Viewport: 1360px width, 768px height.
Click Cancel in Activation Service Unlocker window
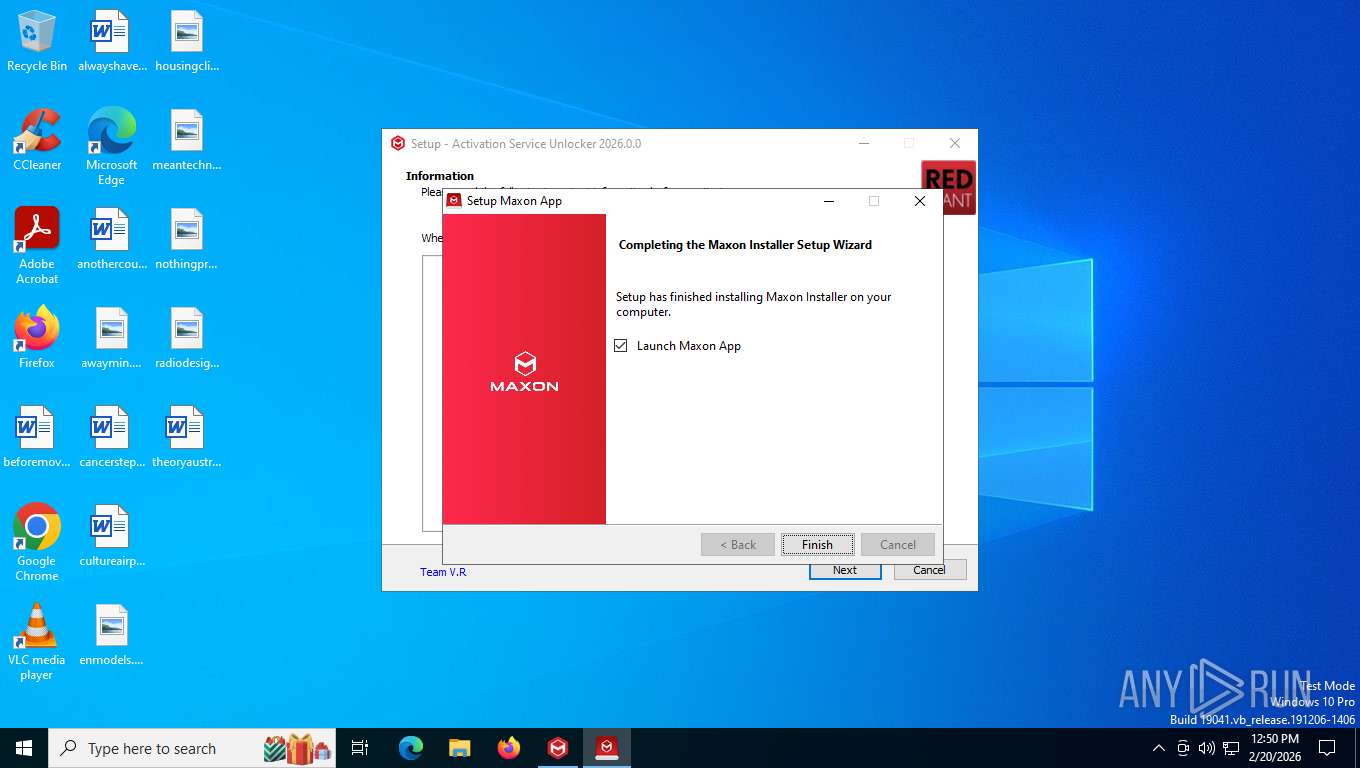[x=929, y=570]
